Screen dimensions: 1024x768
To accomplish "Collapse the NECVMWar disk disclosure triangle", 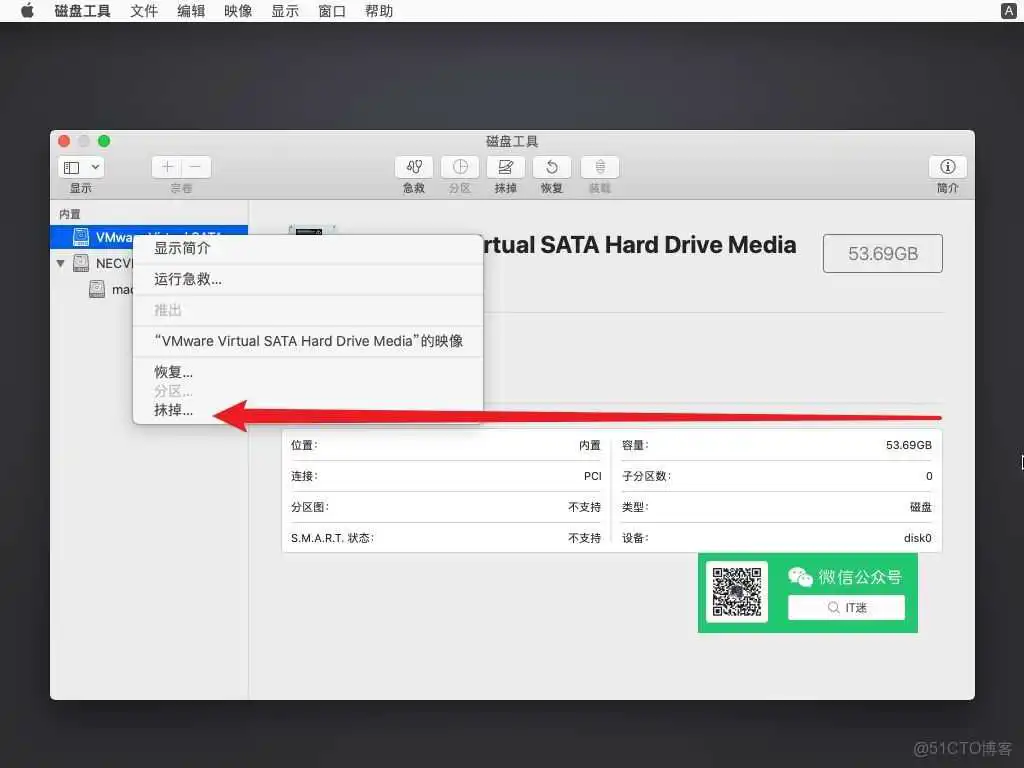I will pyautogui.click(x=61, y=263).
